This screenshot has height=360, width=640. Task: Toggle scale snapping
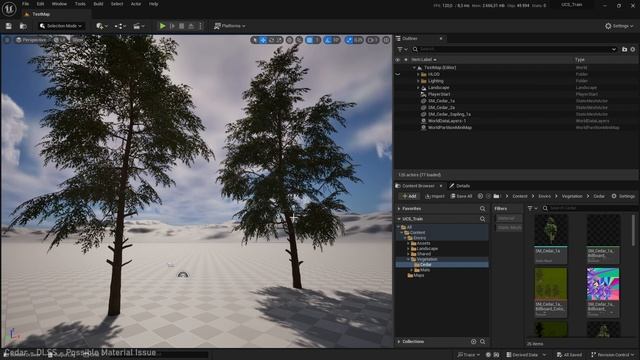pyautogui.click(x=349, y=40)
